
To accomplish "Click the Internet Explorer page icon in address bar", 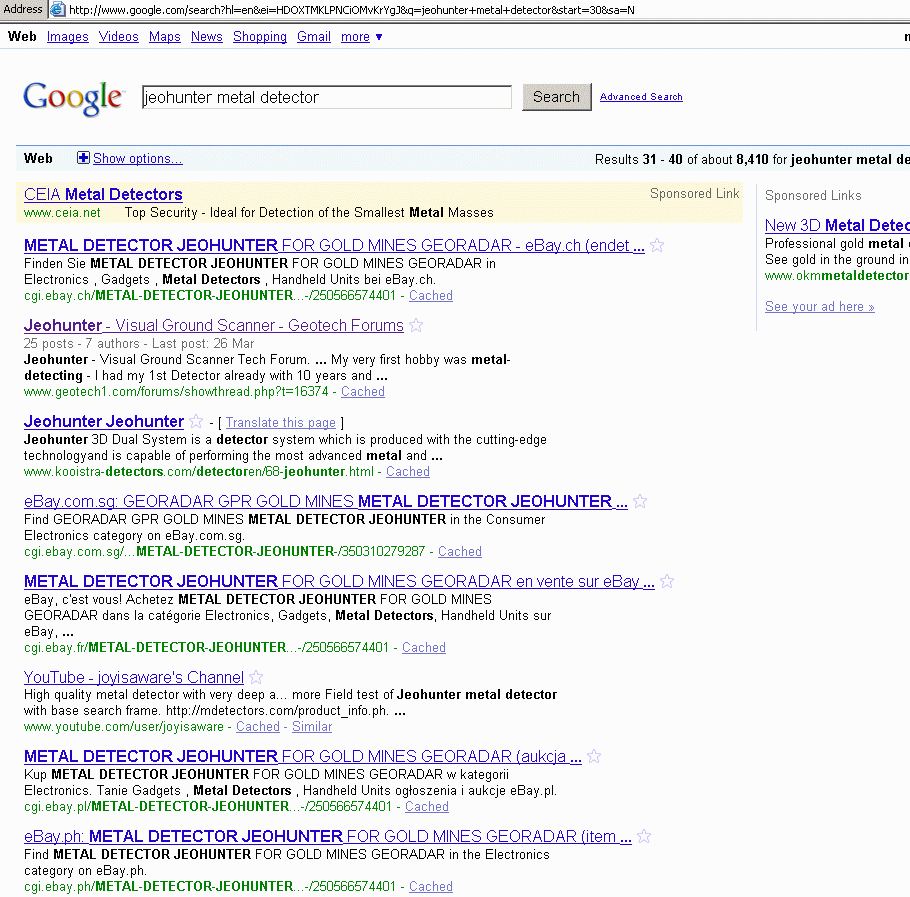I will pyautogui.click(x=57, y=9).
